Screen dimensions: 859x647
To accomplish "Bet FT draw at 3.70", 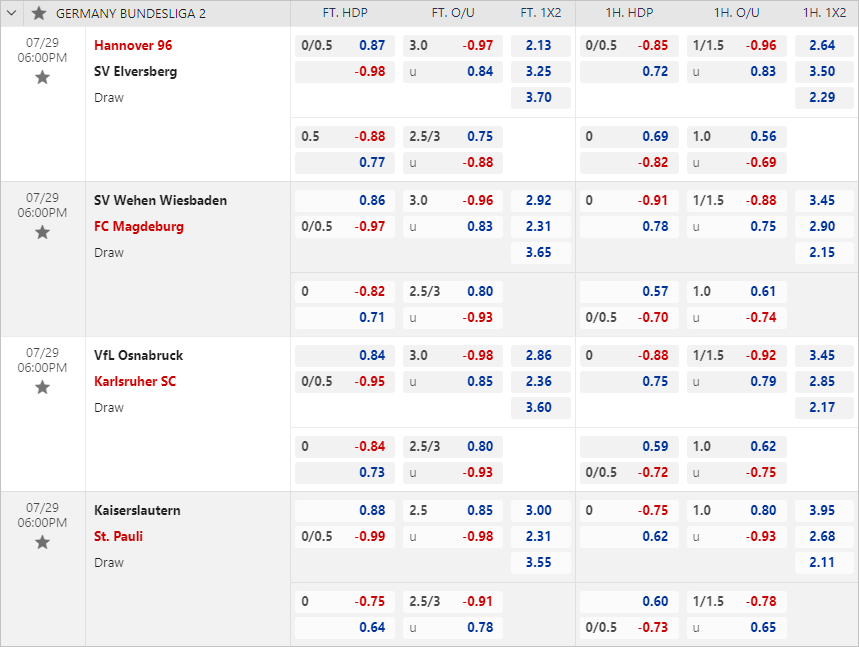I will coord(541,98).
